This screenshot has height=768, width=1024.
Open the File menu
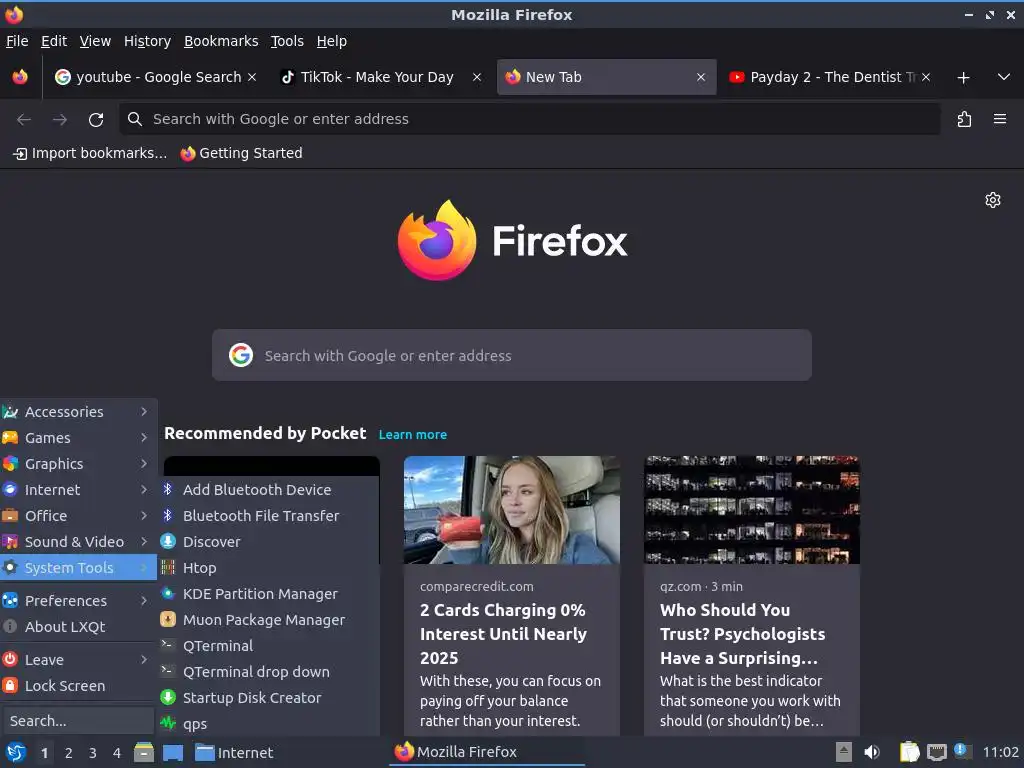pyautogui.click(x=17, y=41)
